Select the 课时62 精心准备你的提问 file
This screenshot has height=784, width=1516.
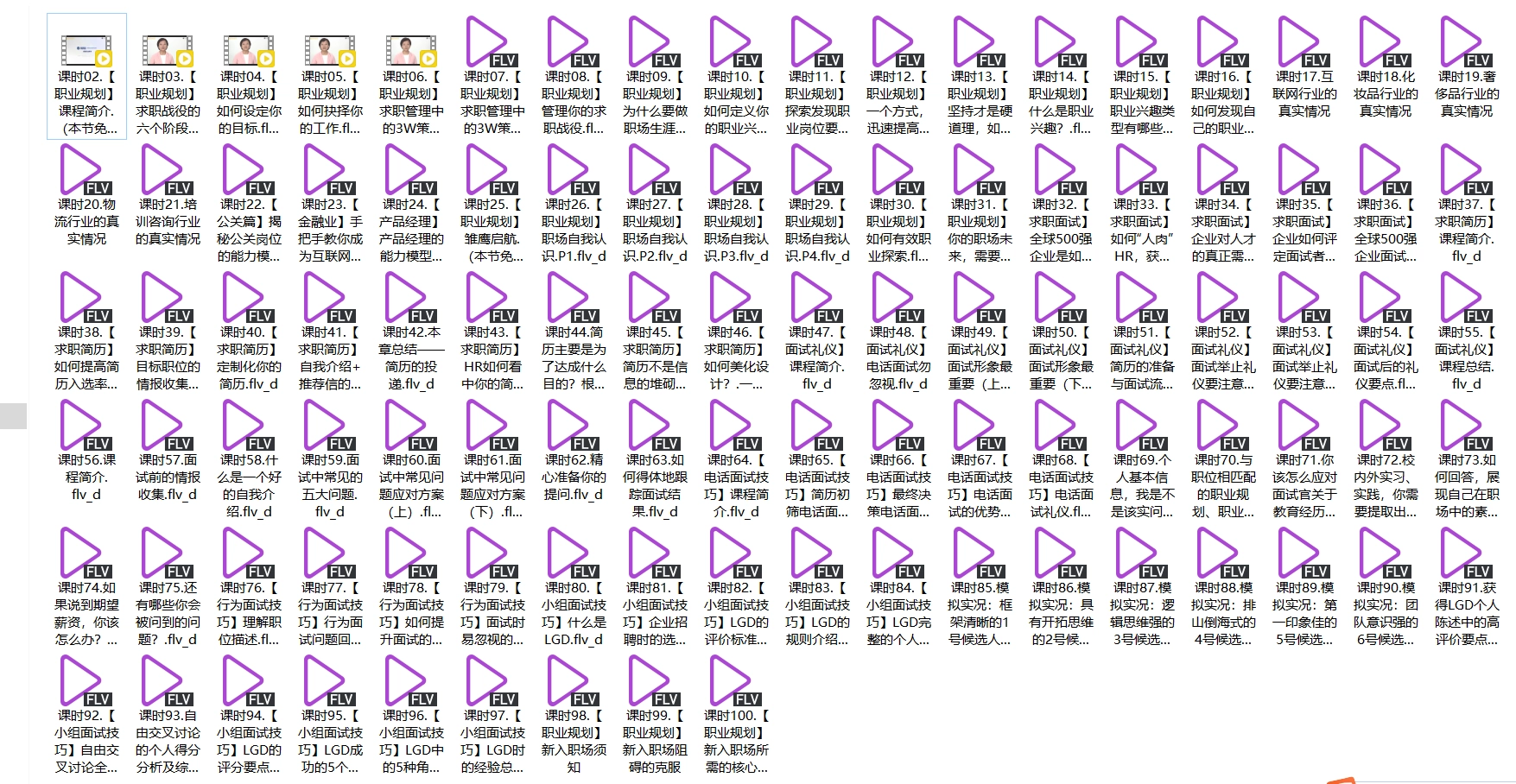(x=572, y=426)
